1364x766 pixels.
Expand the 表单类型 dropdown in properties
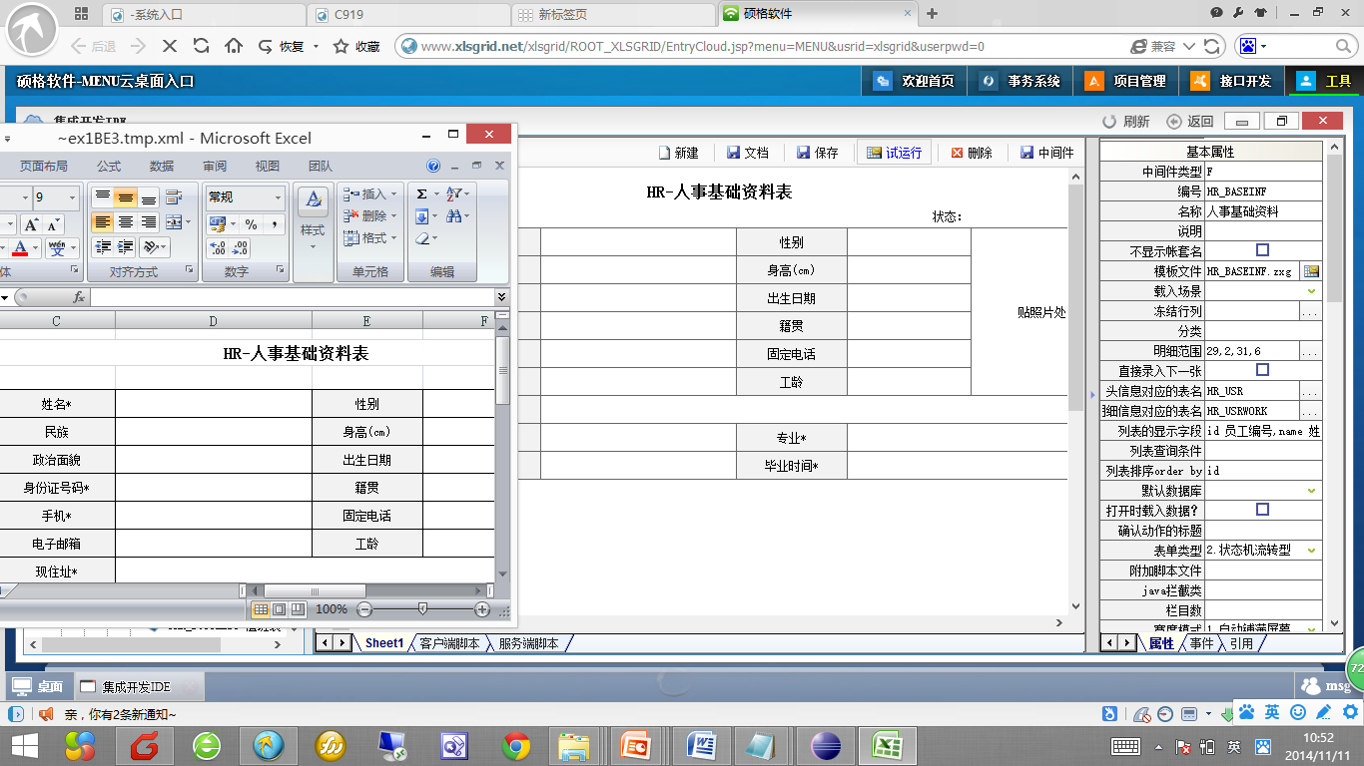[1311, 550]
